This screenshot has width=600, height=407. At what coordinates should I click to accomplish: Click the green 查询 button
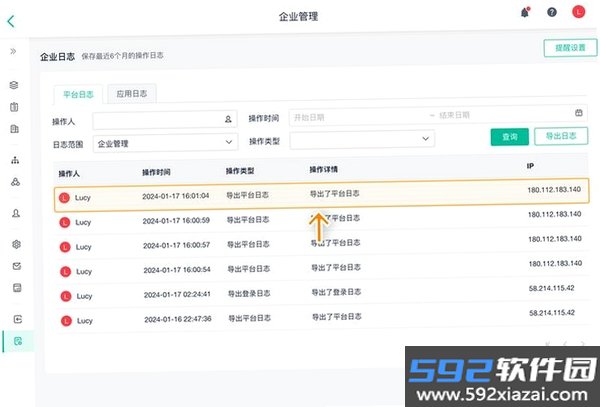[510, 137]
